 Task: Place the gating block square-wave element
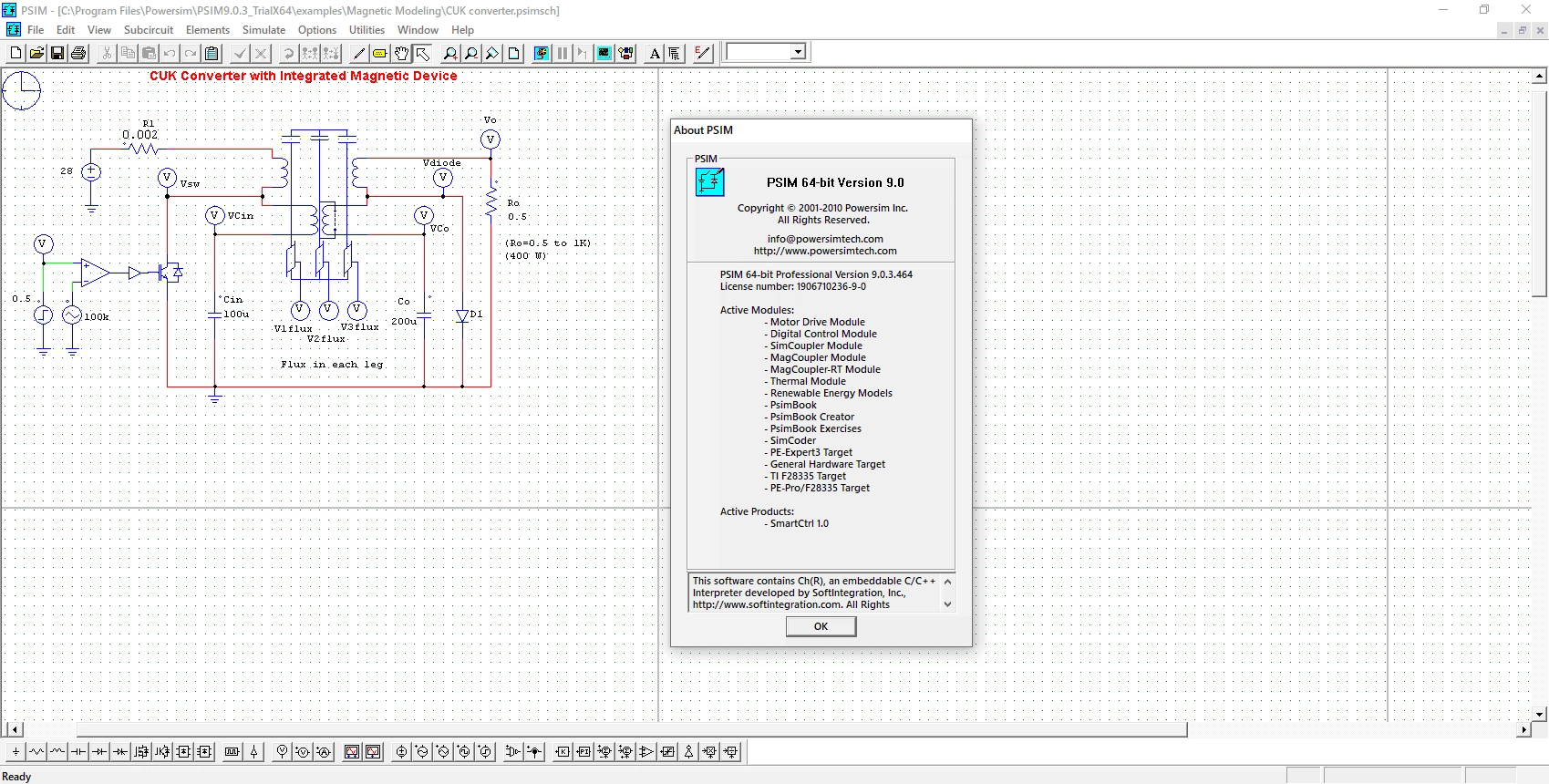(232, 752)
